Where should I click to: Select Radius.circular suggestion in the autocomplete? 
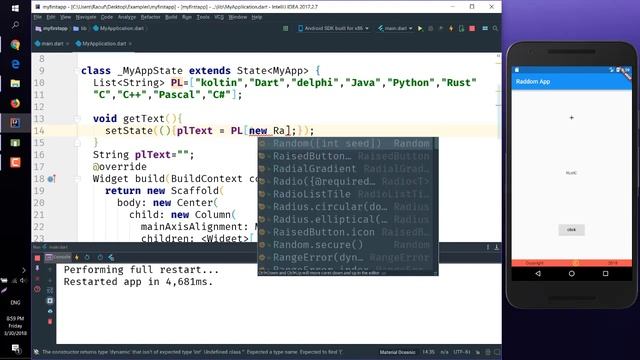click(x=348, y=207)
